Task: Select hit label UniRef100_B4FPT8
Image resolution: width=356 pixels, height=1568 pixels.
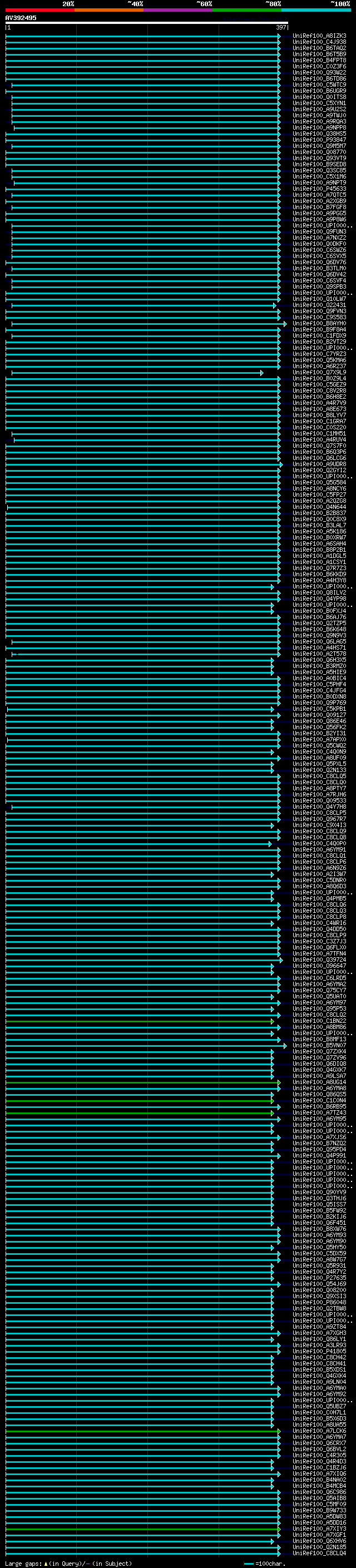Action: point(319,60)
